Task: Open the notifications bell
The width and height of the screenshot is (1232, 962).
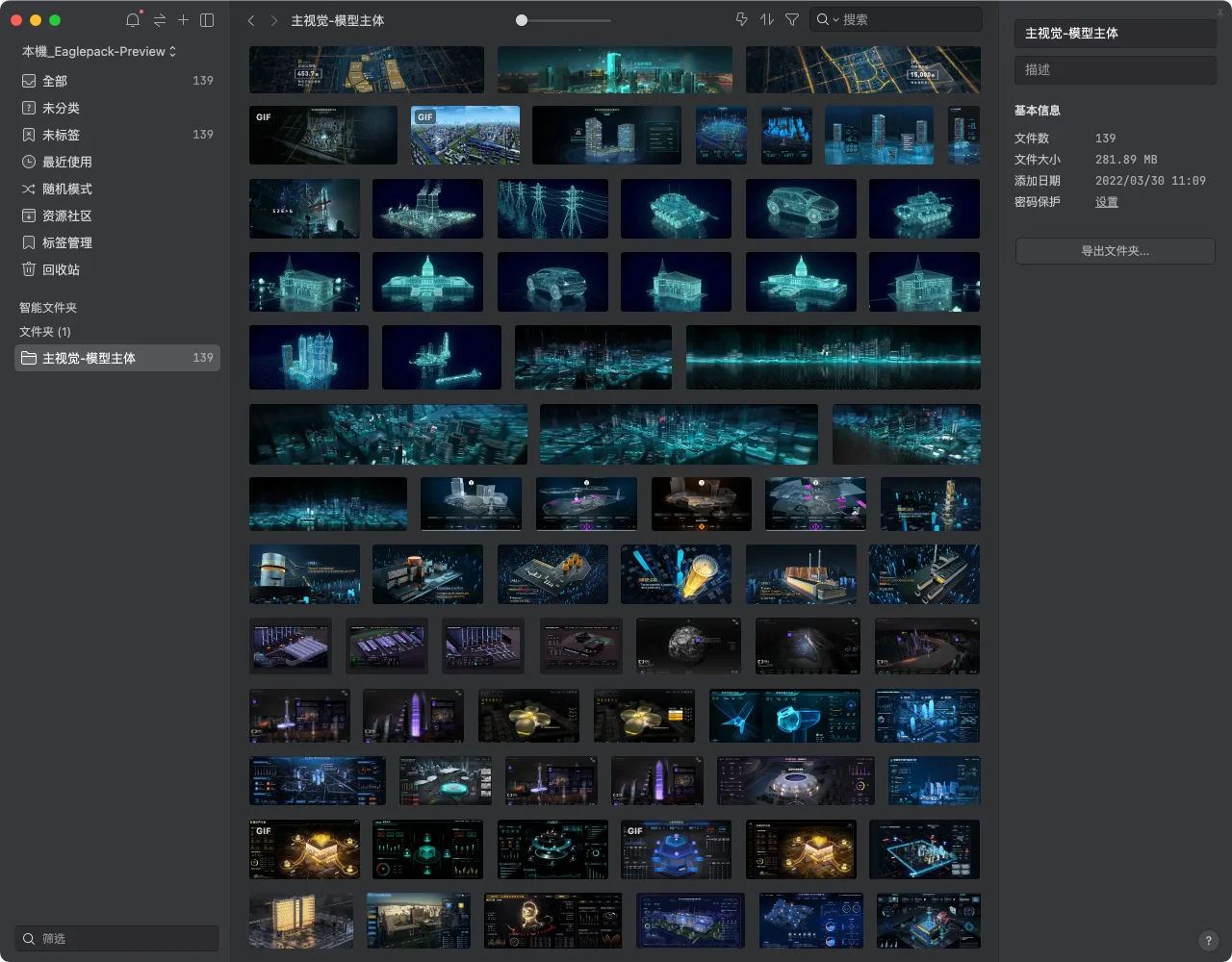Action: pyautogui.click(x=133, y=20)
